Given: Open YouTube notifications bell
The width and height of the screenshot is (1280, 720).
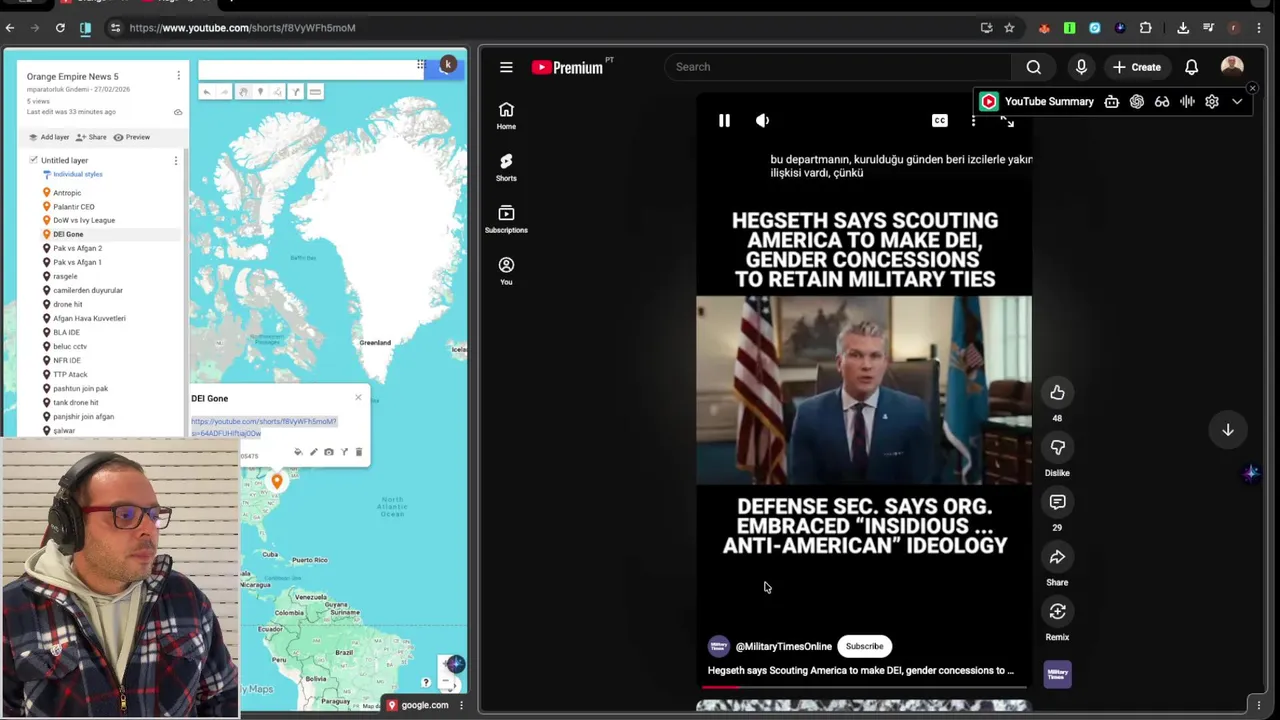Looking at the screenshot, I should 1191,67.
